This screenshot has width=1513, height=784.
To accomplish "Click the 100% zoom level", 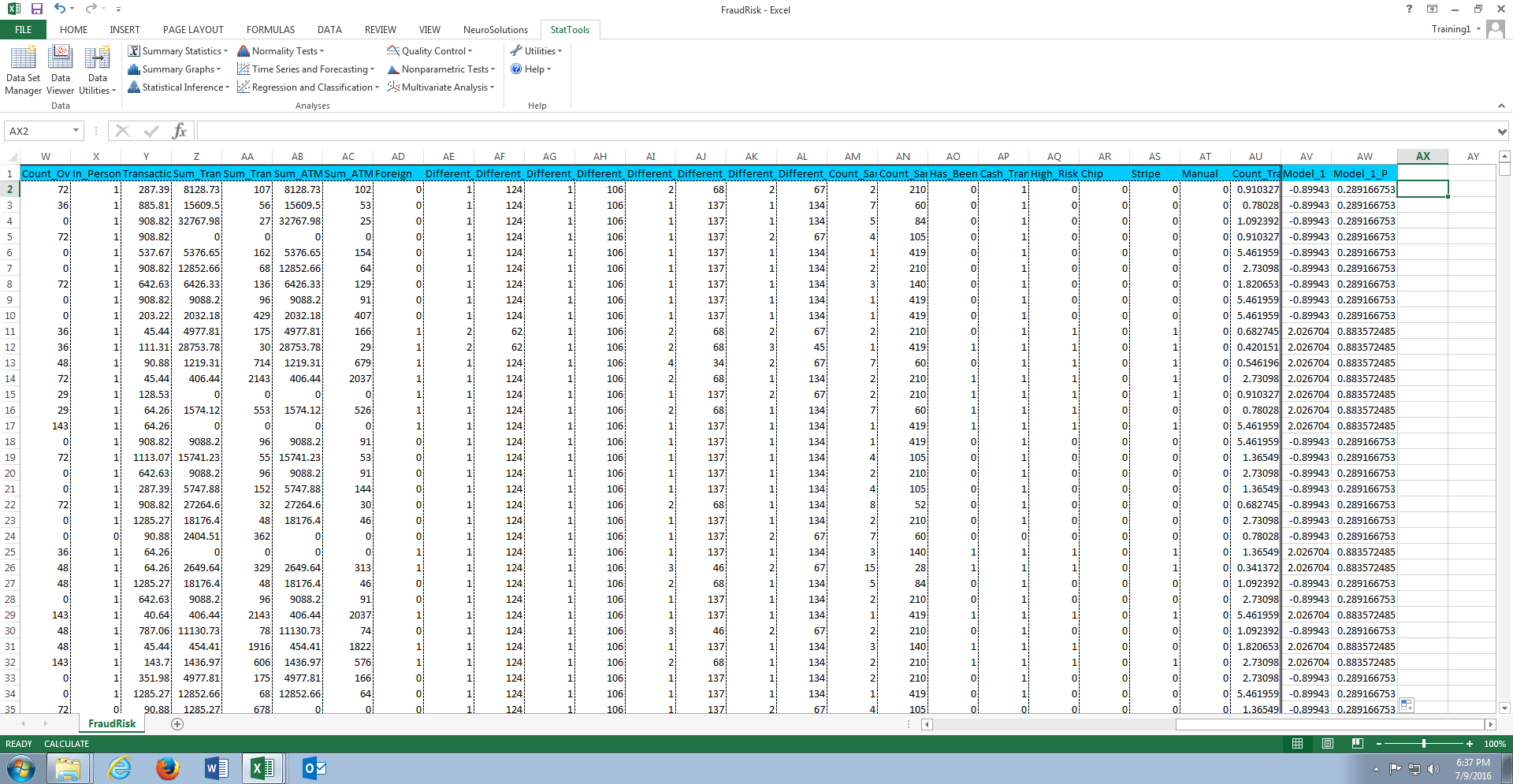I will pos(1495,744).
